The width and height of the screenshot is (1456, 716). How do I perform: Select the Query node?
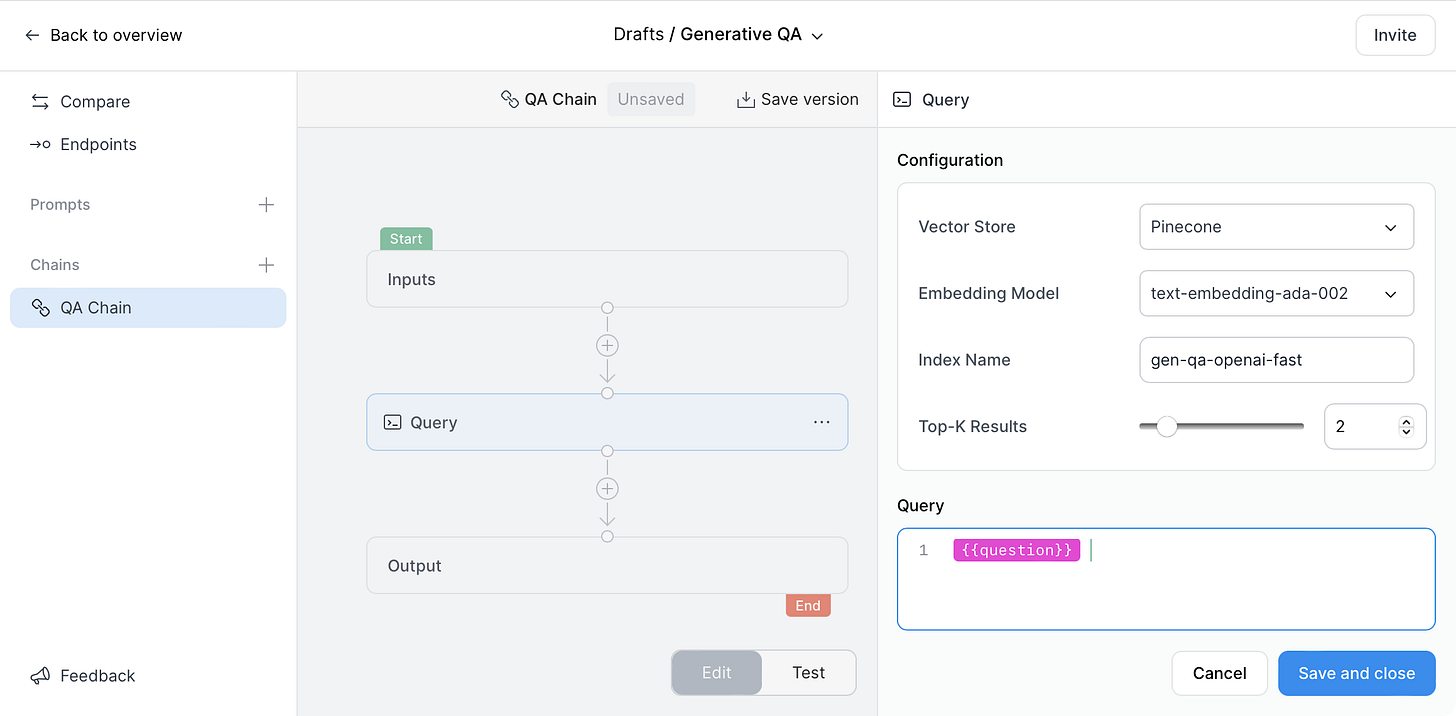click(x=607, y=422)
